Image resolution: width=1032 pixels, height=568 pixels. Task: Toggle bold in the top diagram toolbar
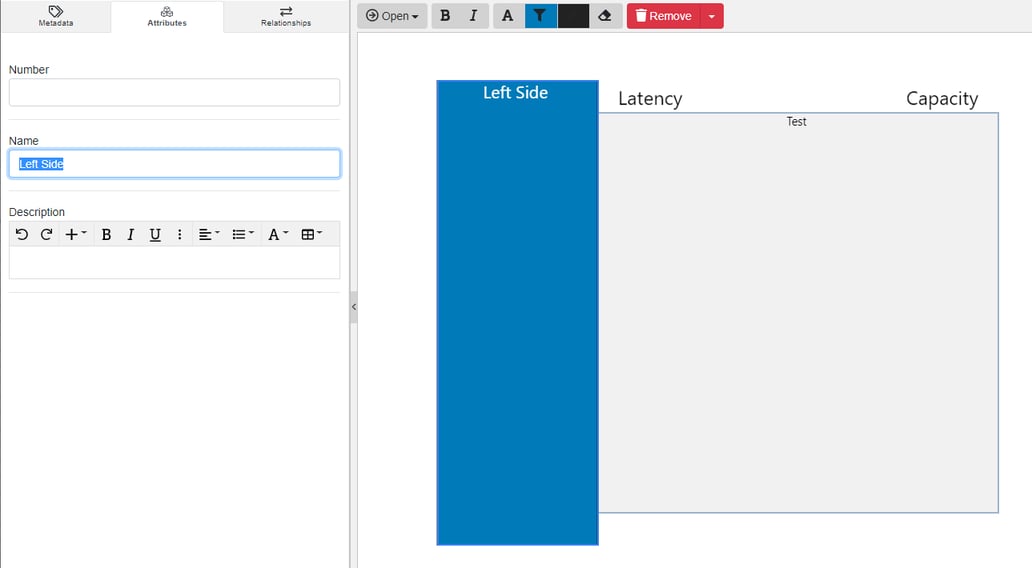pos(445,16)
